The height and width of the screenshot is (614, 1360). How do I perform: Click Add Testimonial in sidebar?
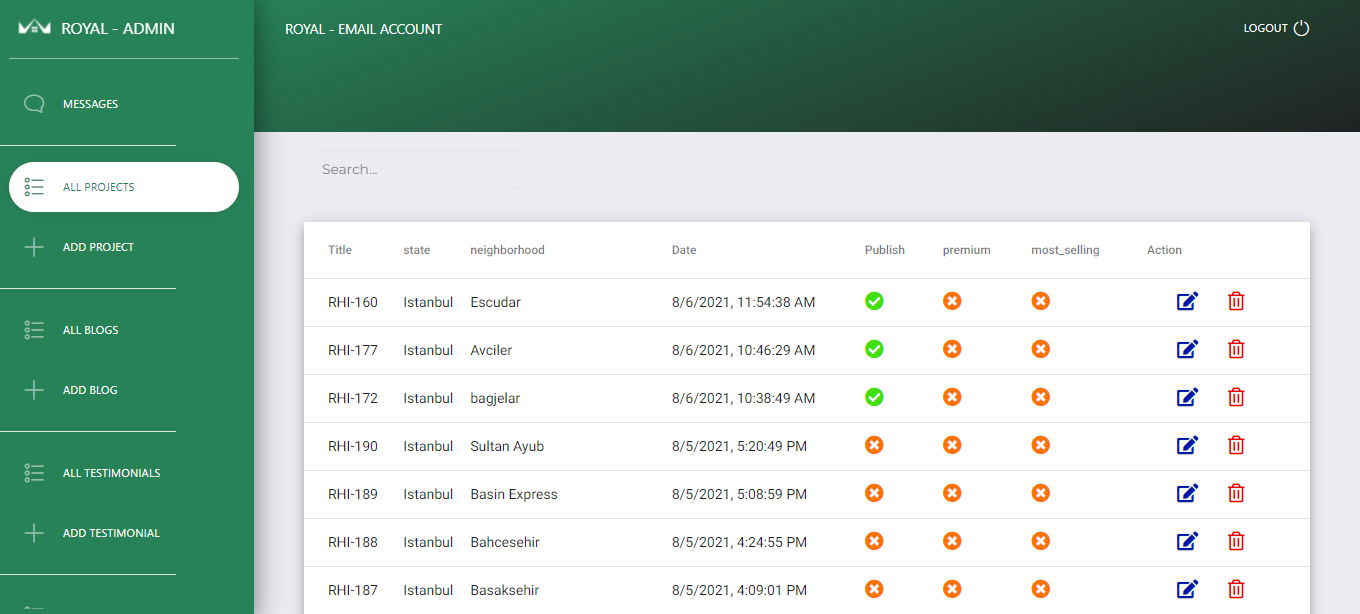coord(111,533)
